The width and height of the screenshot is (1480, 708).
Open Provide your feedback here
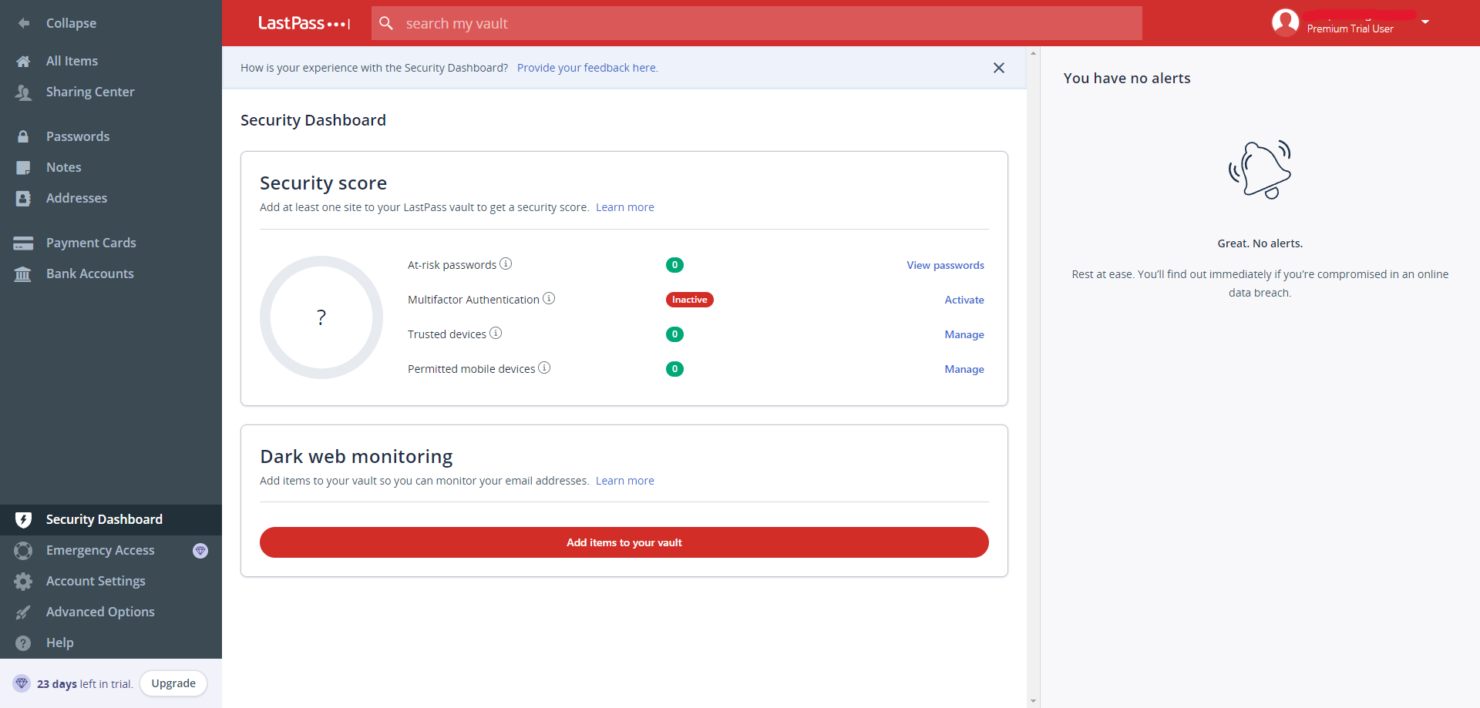pyautogui.click(x=587, y=67)
